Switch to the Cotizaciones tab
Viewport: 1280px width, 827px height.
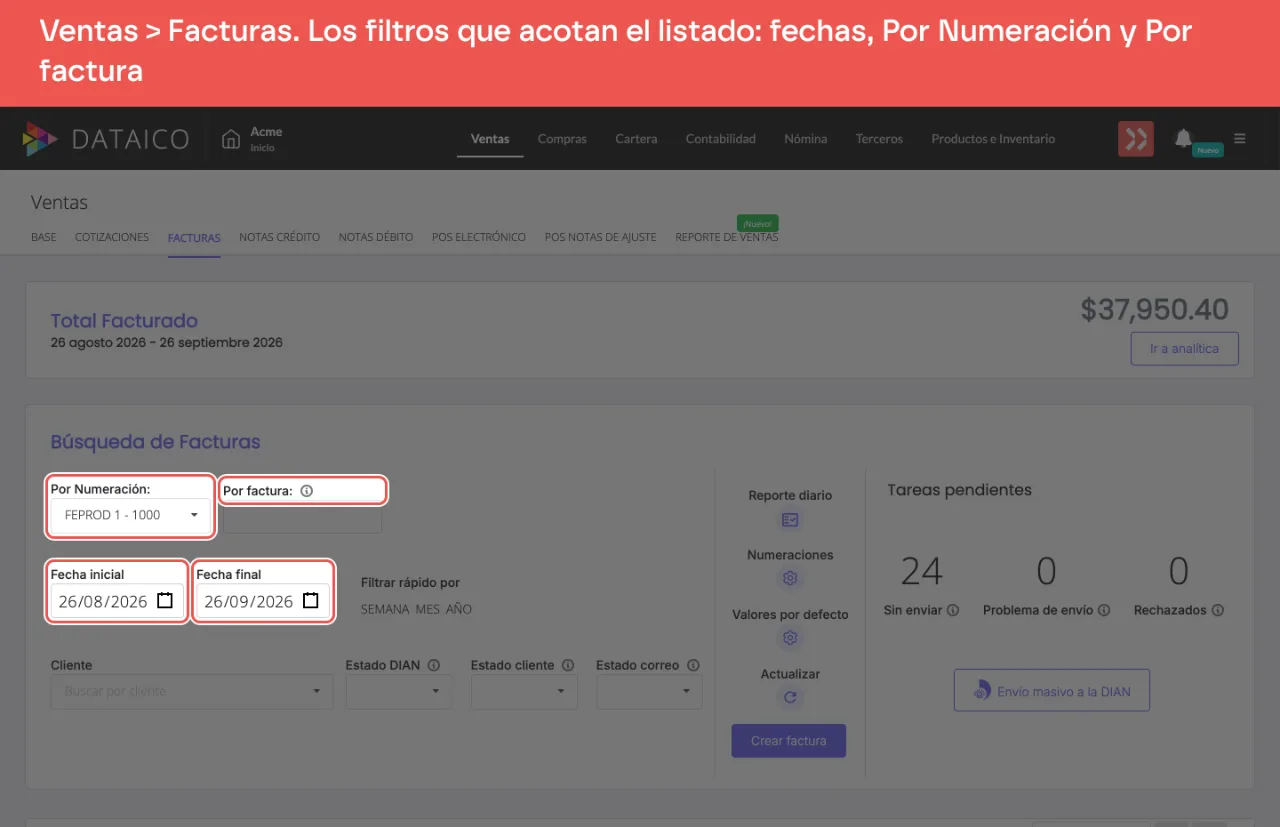point(112,238)
